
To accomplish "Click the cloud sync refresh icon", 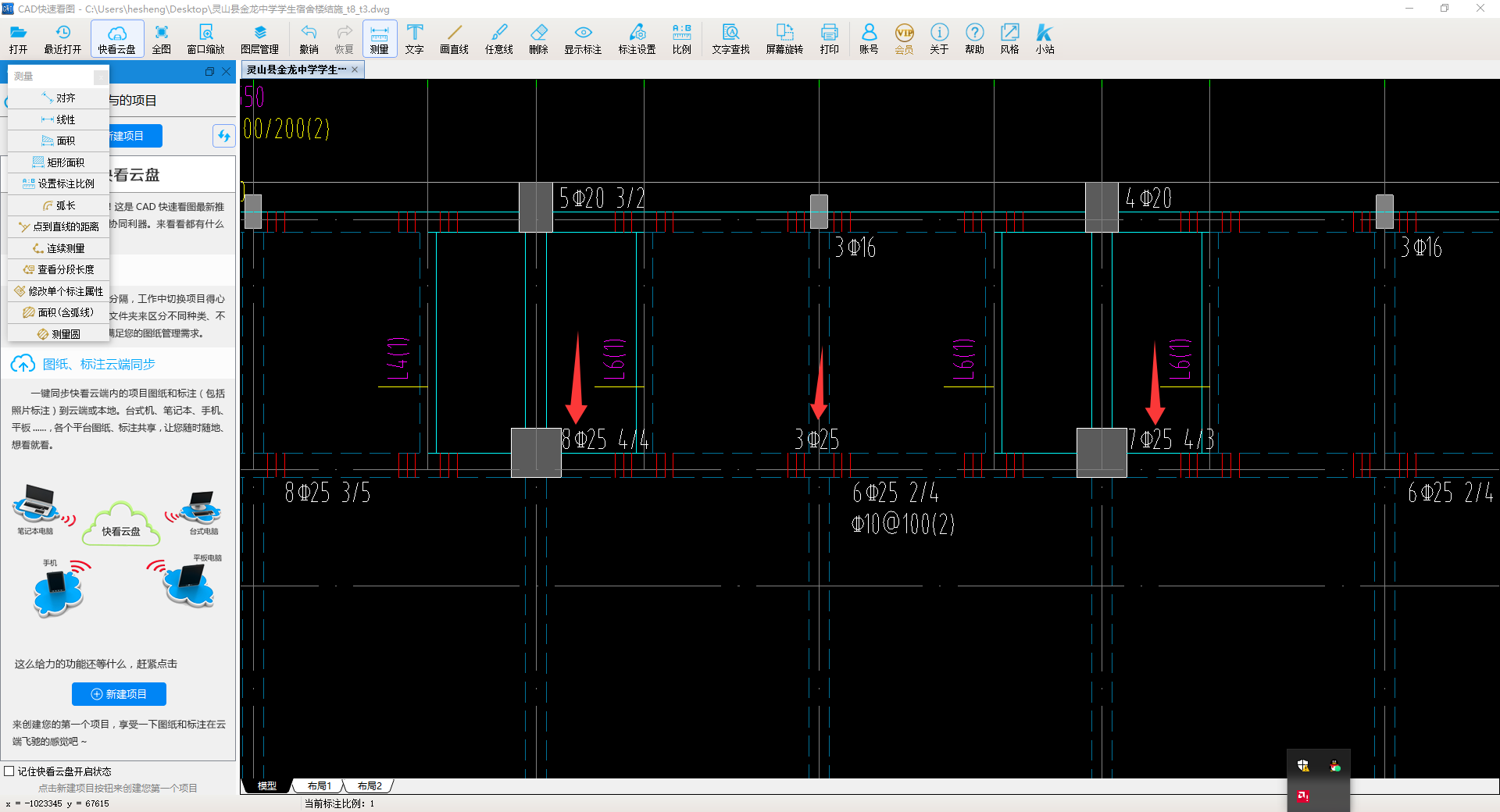I will pos(223,136).
